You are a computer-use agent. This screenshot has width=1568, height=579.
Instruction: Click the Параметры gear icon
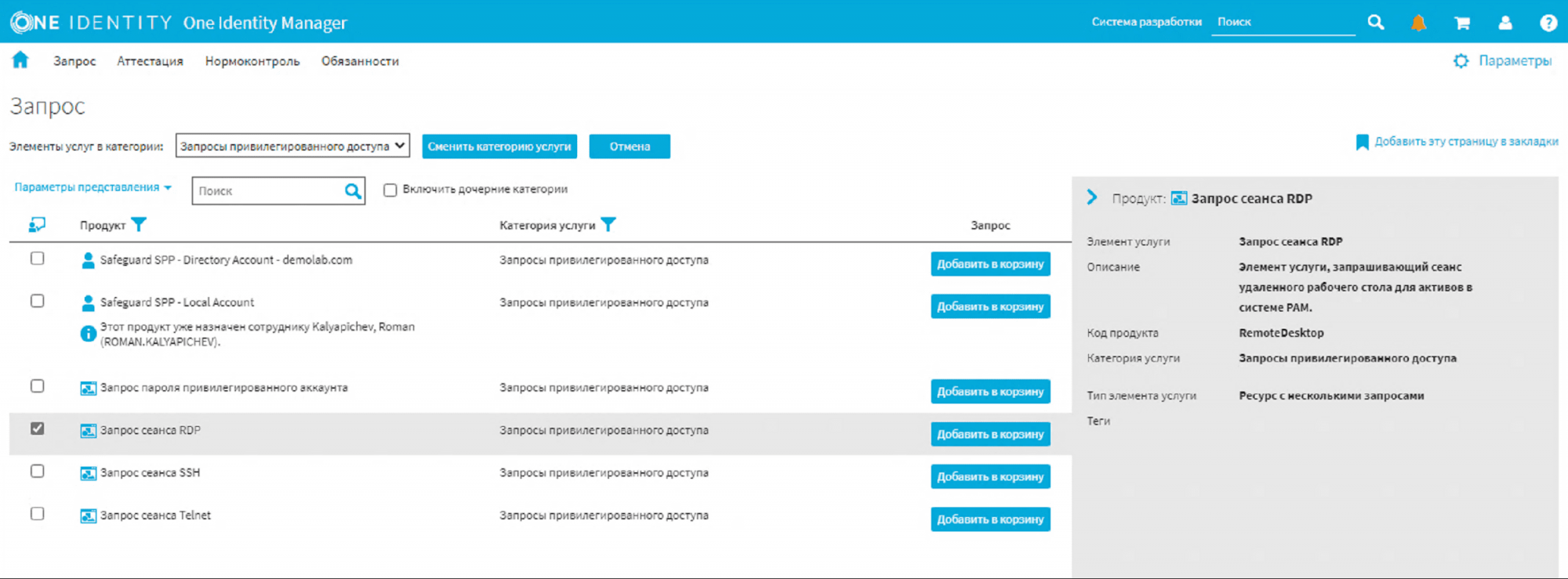[x=1461, y=60]
